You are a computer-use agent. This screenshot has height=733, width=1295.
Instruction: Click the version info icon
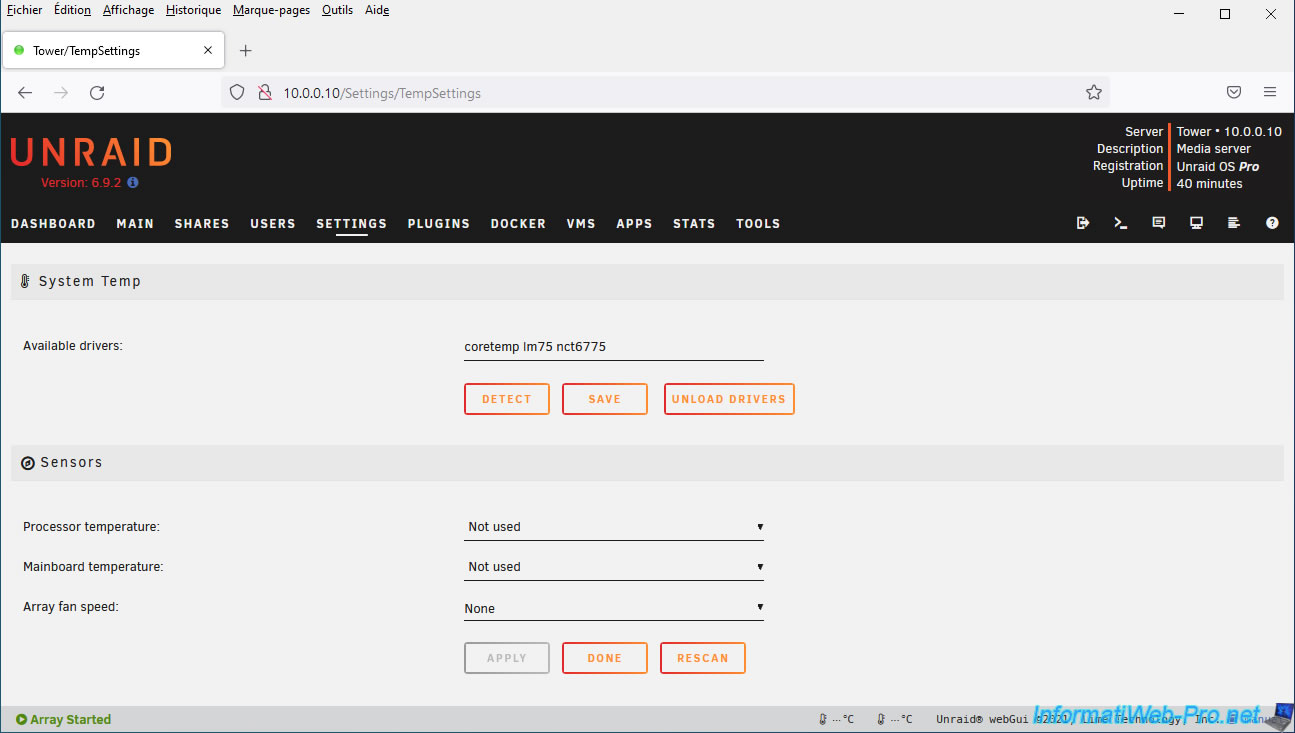coord(133,183)
